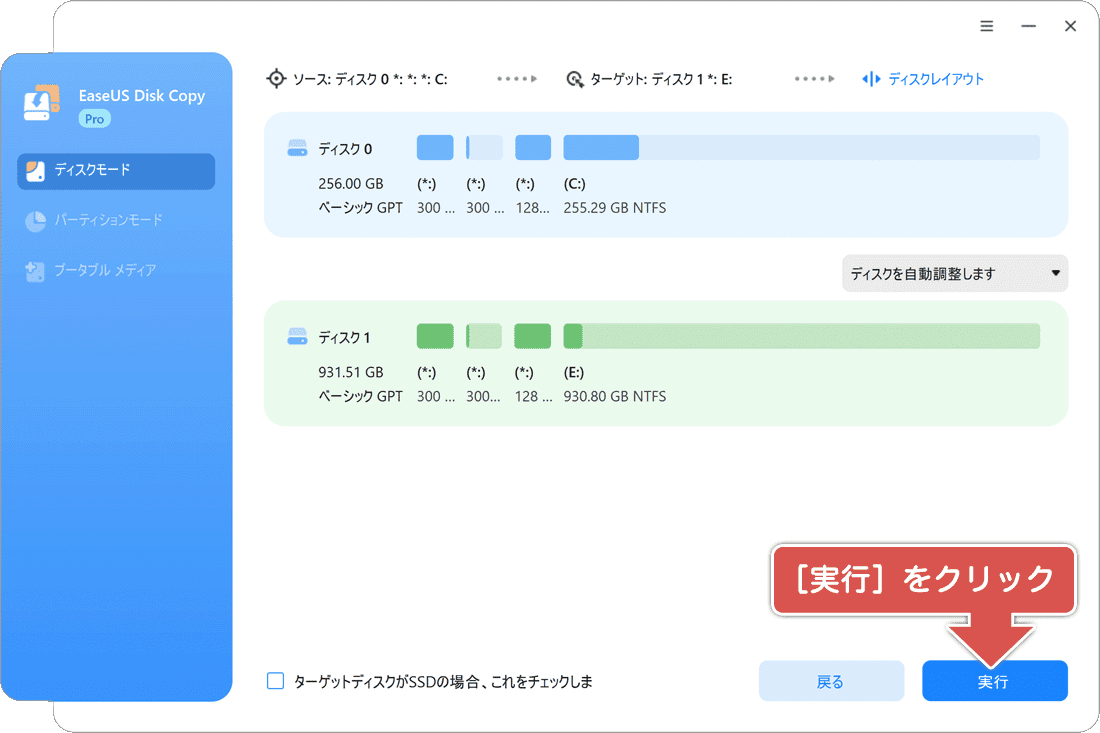This screenshot has height=733, width=1100.
Task: Open the hamburger menu
Action: coord(986,26)
